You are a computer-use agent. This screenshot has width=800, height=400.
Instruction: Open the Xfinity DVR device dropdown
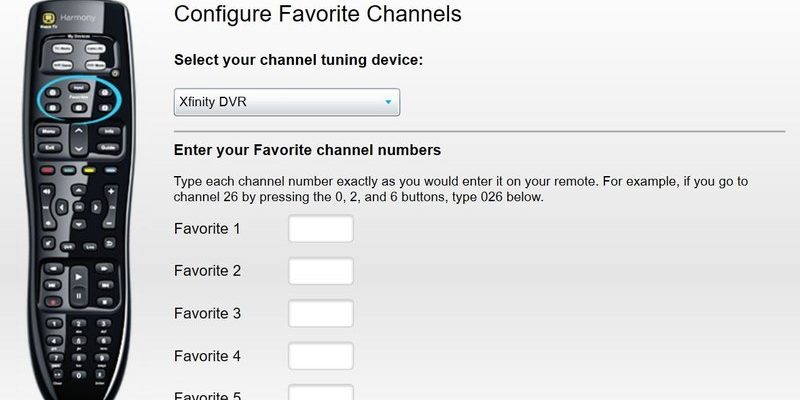pos(287,102)
